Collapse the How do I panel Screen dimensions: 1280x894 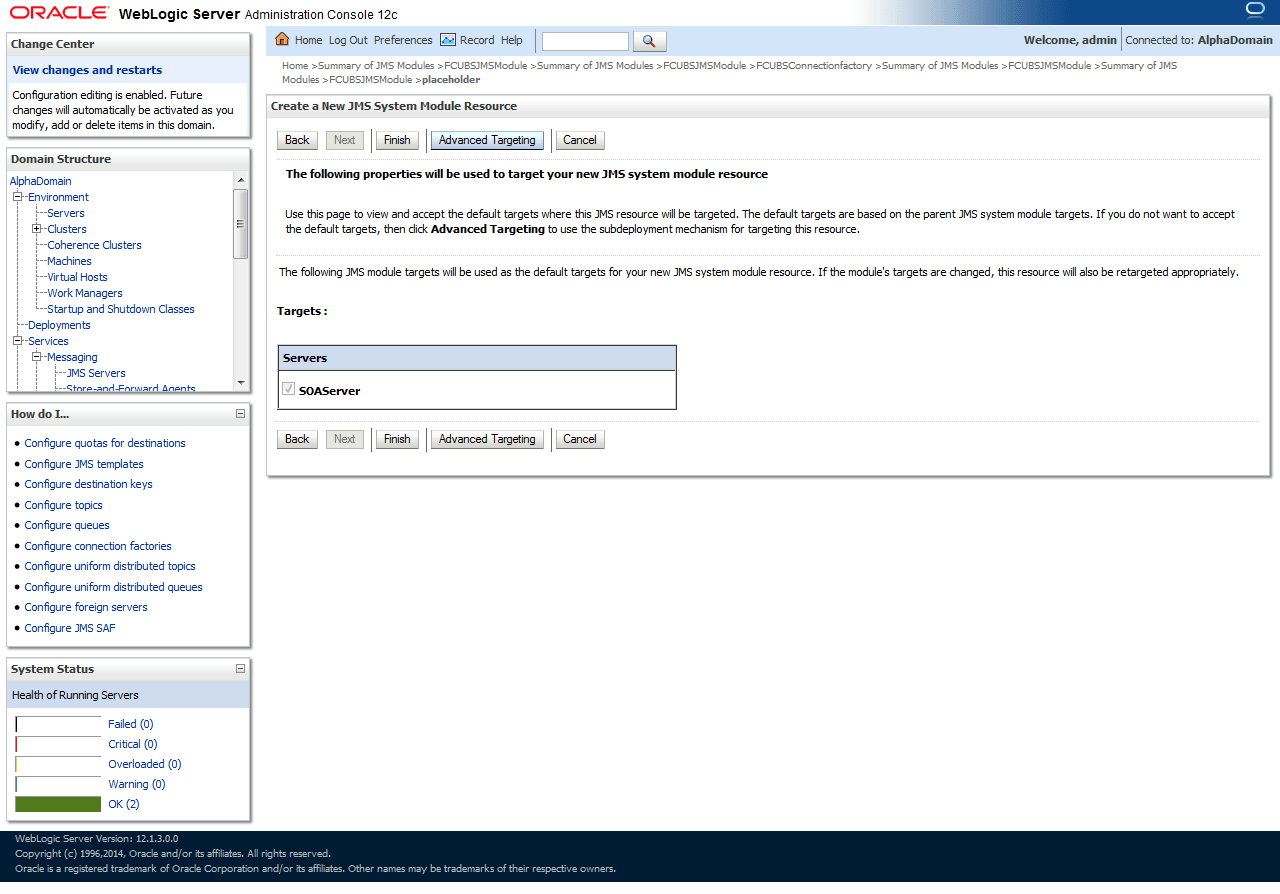[x=240, y=413]
